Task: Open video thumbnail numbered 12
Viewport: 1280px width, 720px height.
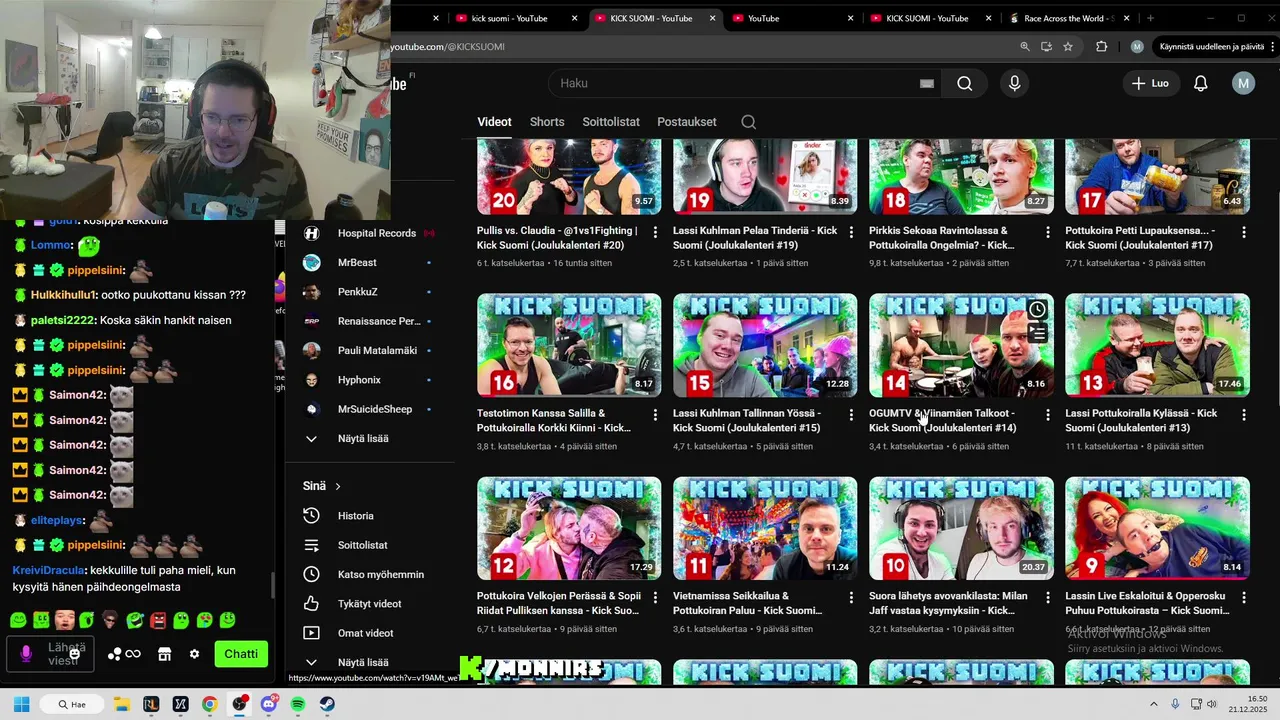Action: tap(569, 528)
